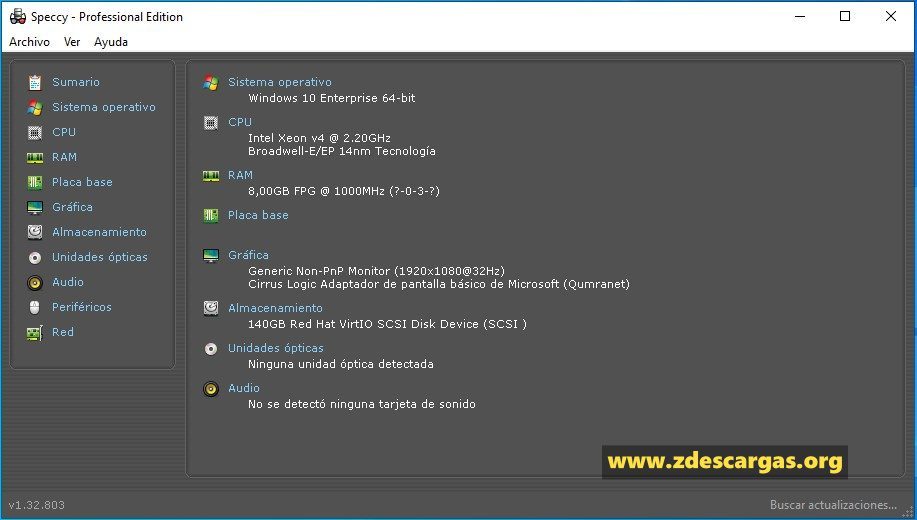Click motherboard icon in summary panel
Viewport: 917px width, 520px height.
(211, 215)
